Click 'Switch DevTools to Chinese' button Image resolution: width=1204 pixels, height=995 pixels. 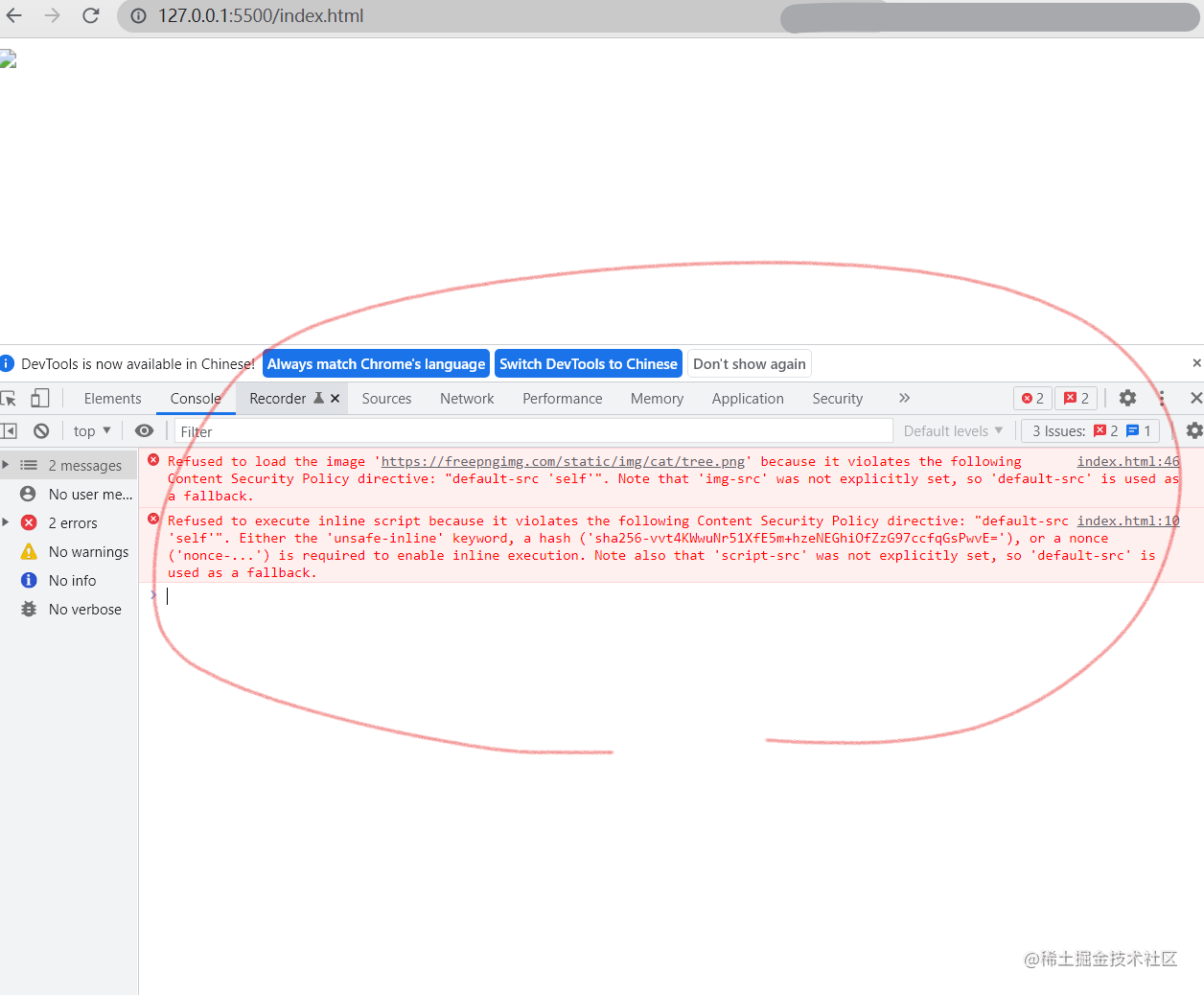point(588,363)
